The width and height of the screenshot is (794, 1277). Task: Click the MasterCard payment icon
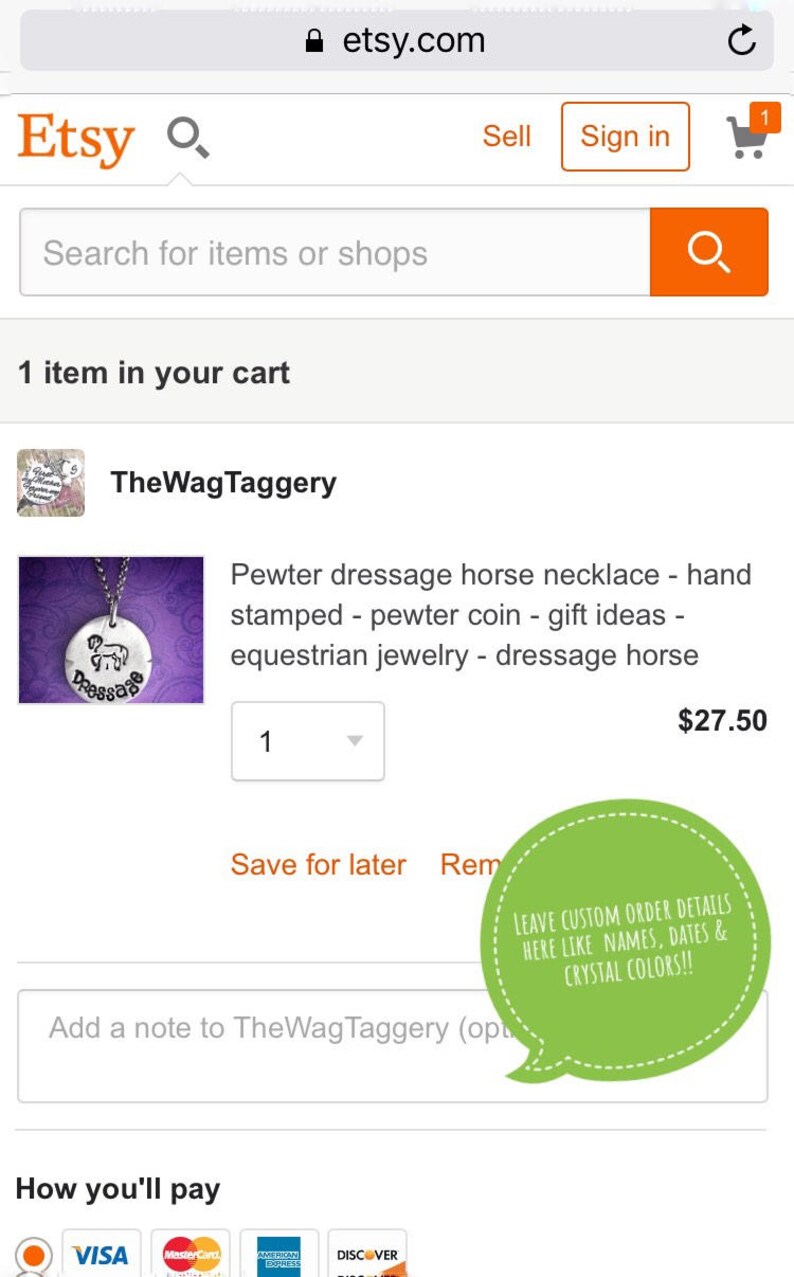coord(191,1253)
